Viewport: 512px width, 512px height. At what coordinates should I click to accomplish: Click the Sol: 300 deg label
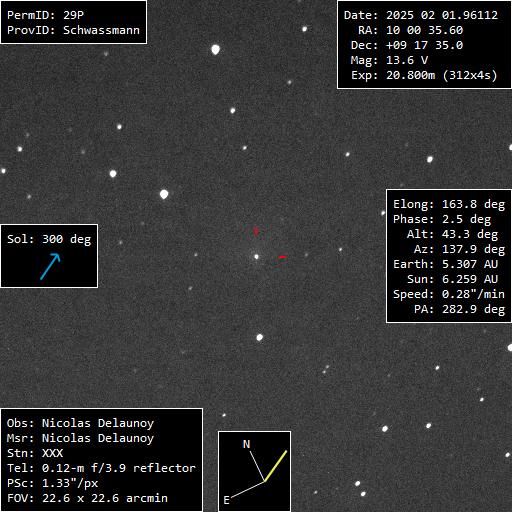point(49,239)
